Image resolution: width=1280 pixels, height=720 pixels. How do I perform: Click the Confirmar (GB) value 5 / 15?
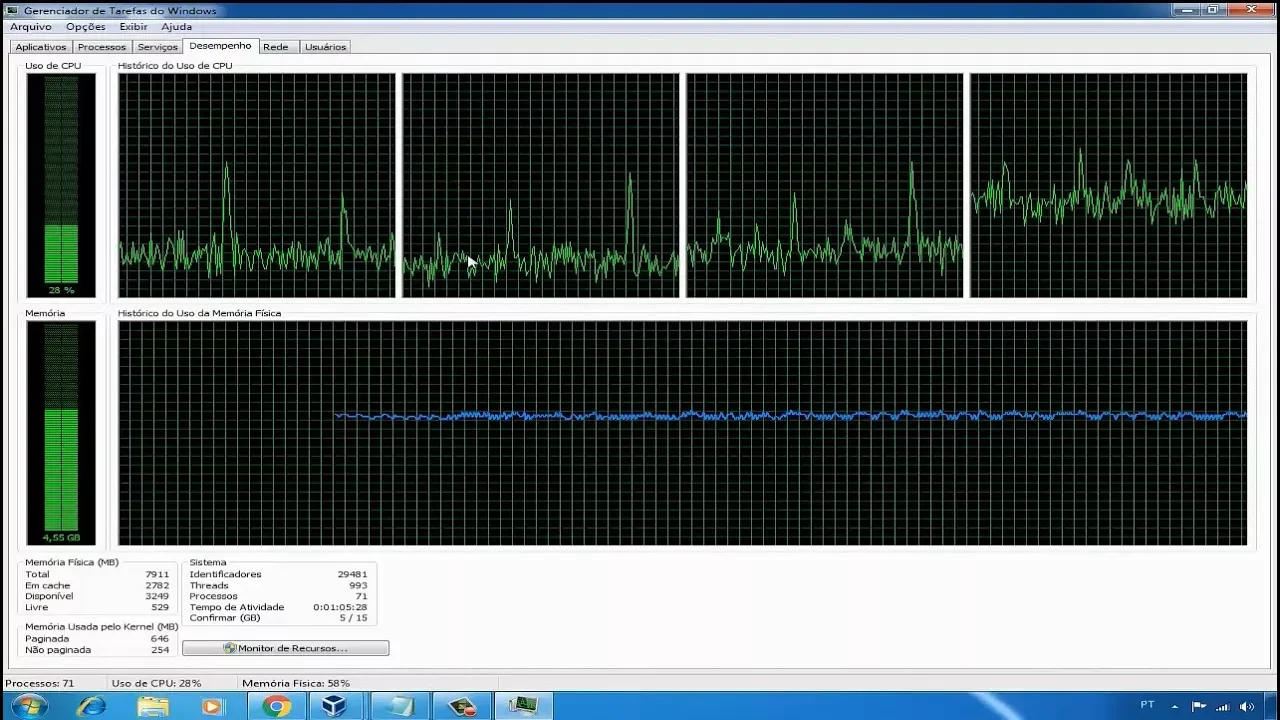point(353,619)
